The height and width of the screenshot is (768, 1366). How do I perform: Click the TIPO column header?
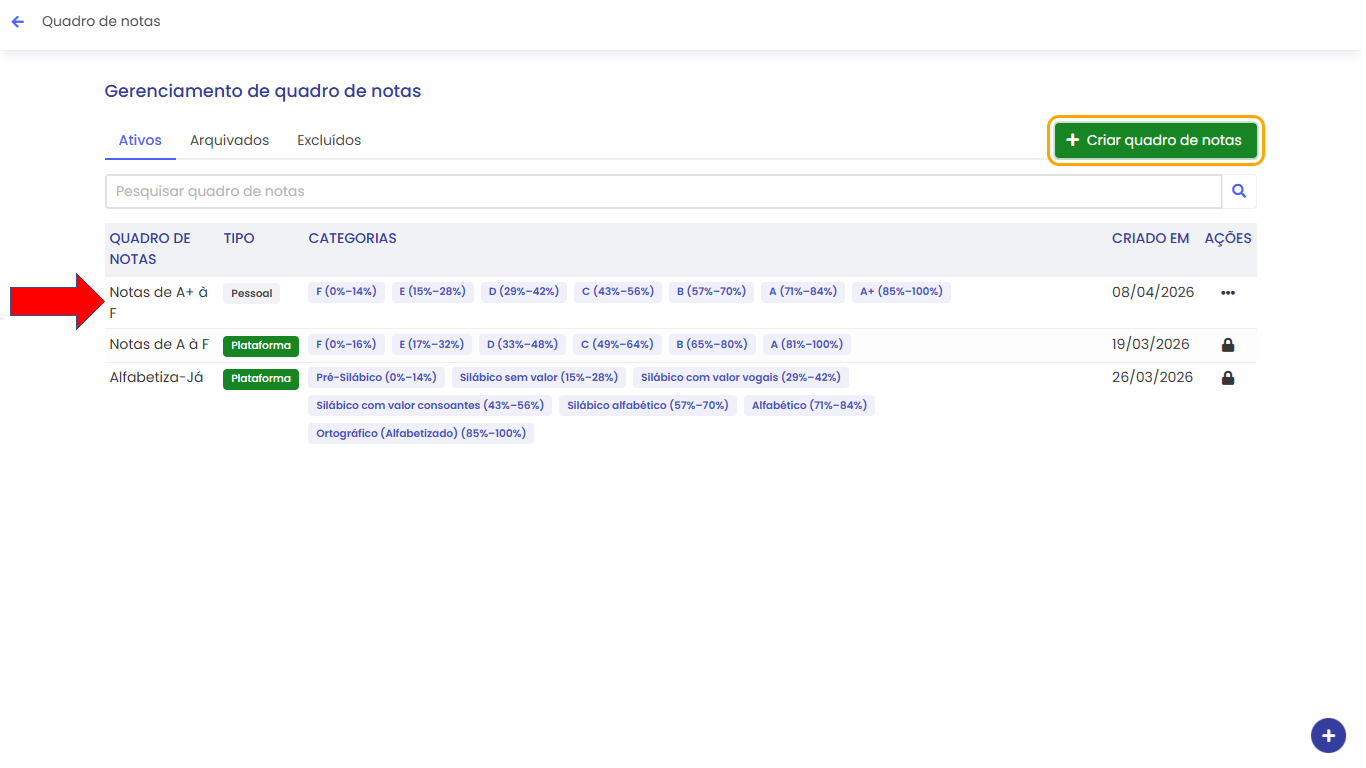pos(239,238)
